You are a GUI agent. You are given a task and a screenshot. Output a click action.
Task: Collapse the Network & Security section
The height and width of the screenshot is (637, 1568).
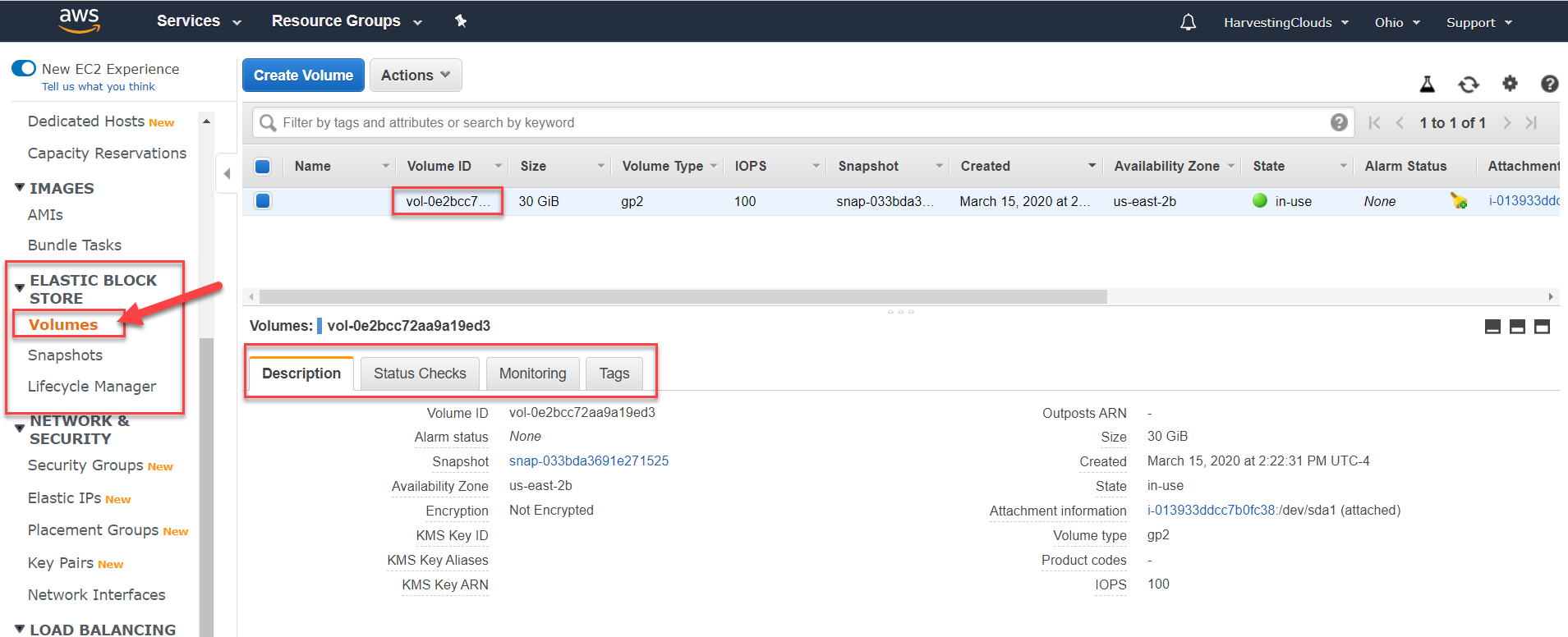pyautogui.click(x=20, y=428)
